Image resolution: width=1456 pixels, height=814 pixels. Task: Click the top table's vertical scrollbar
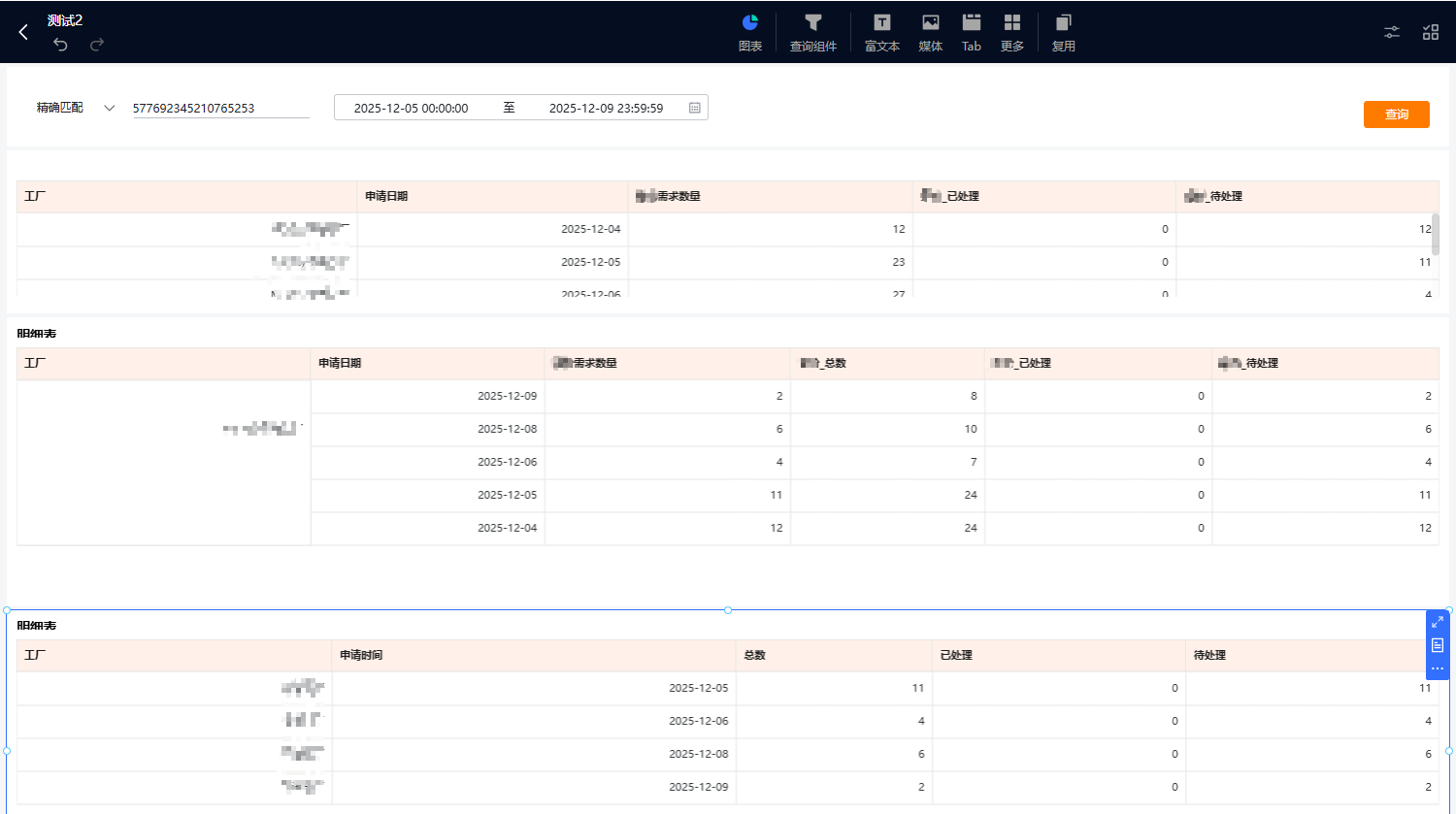[x=1435, y=234]
